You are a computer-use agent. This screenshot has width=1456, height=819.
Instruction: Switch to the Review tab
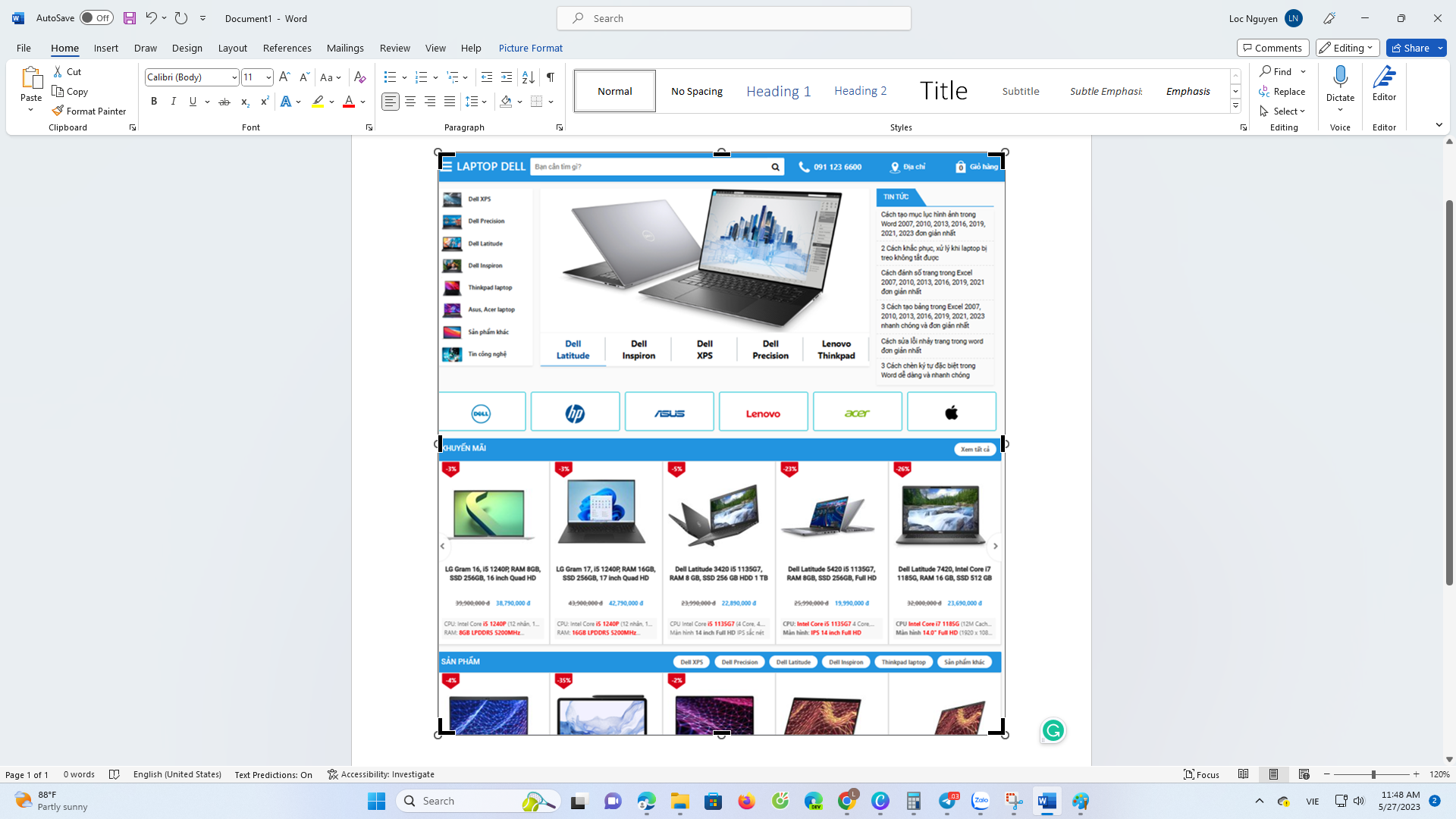click(x=394, y=48)
